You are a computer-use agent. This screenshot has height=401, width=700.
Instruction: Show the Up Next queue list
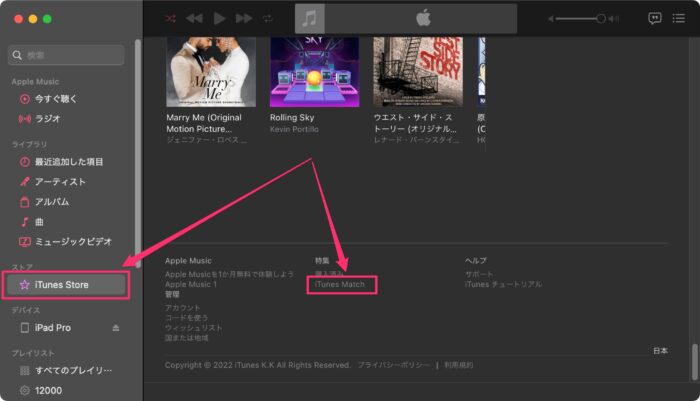point(679,18)
